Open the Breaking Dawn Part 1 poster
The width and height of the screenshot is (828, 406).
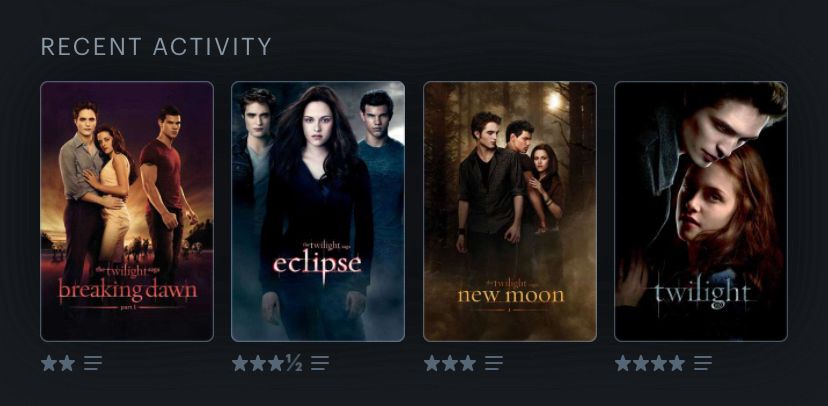[x=127, y=211]
